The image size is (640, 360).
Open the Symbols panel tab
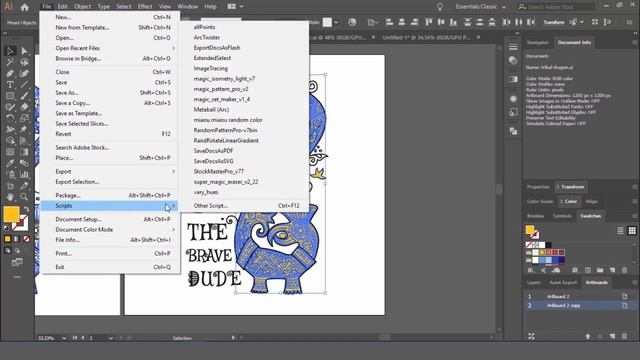(x=562, y=216)
